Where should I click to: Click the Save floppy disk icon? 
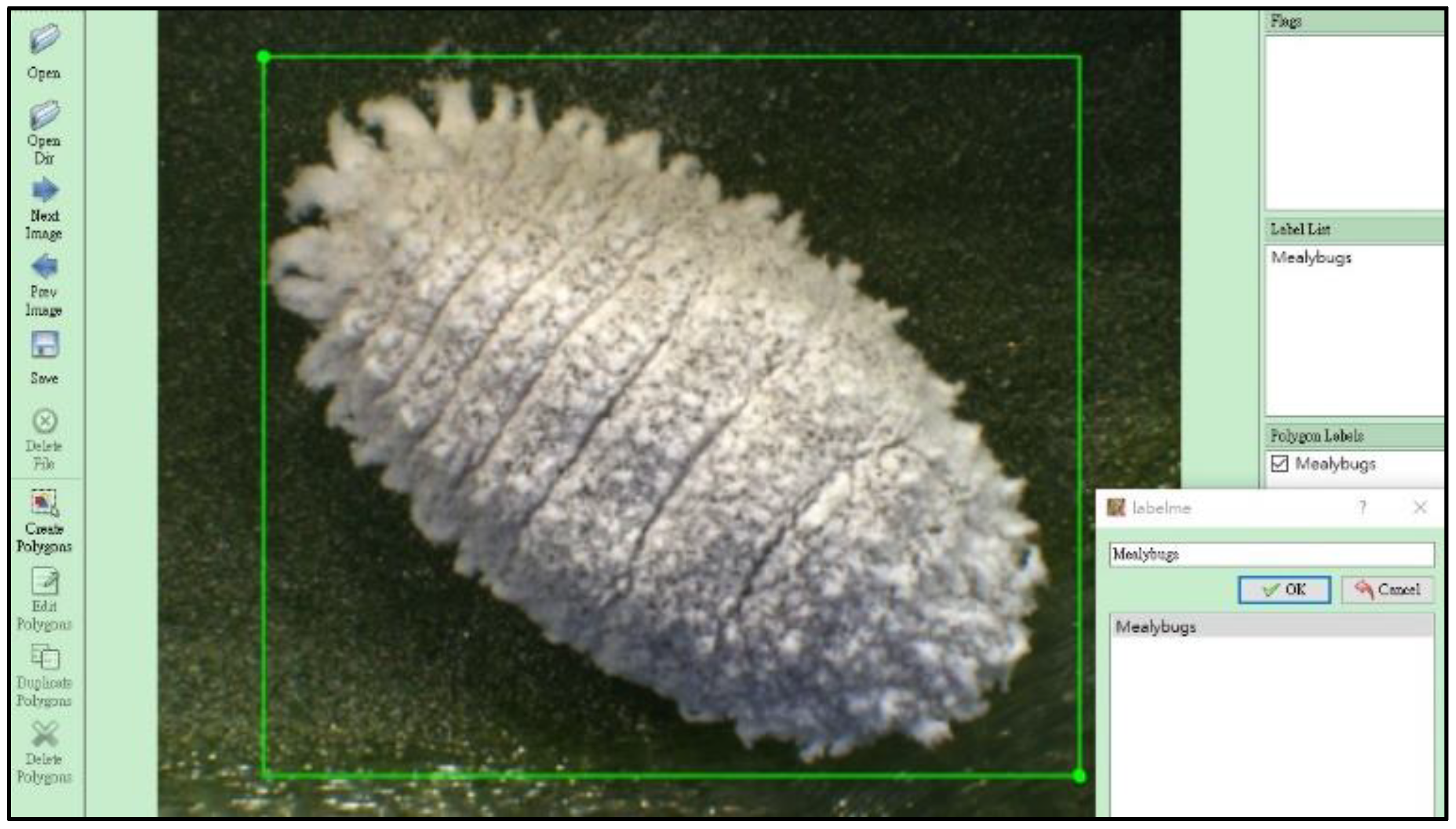(x=45, y=344)
